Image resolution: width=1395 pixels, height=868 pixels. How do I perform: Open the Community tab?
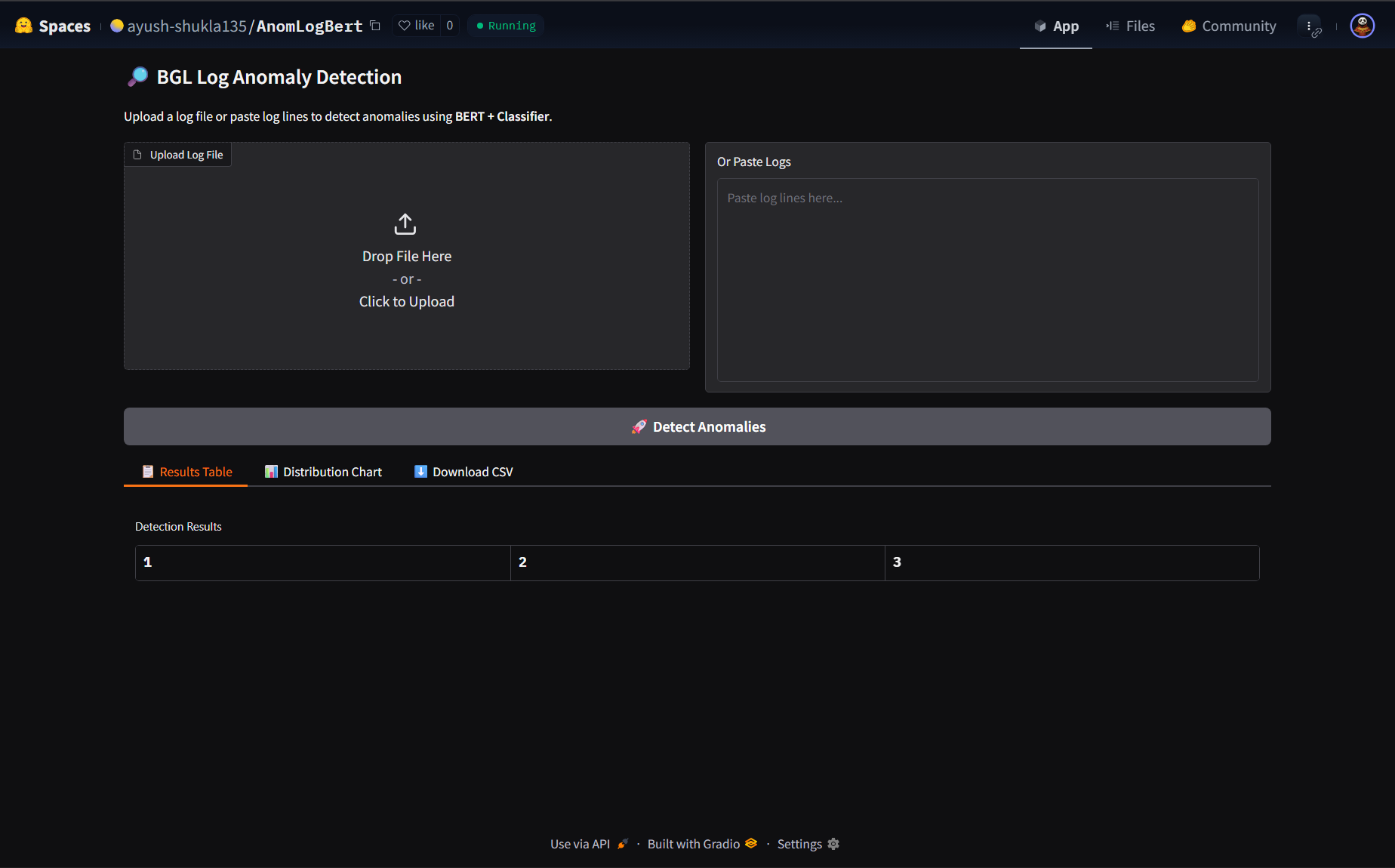coord(1229,26)
